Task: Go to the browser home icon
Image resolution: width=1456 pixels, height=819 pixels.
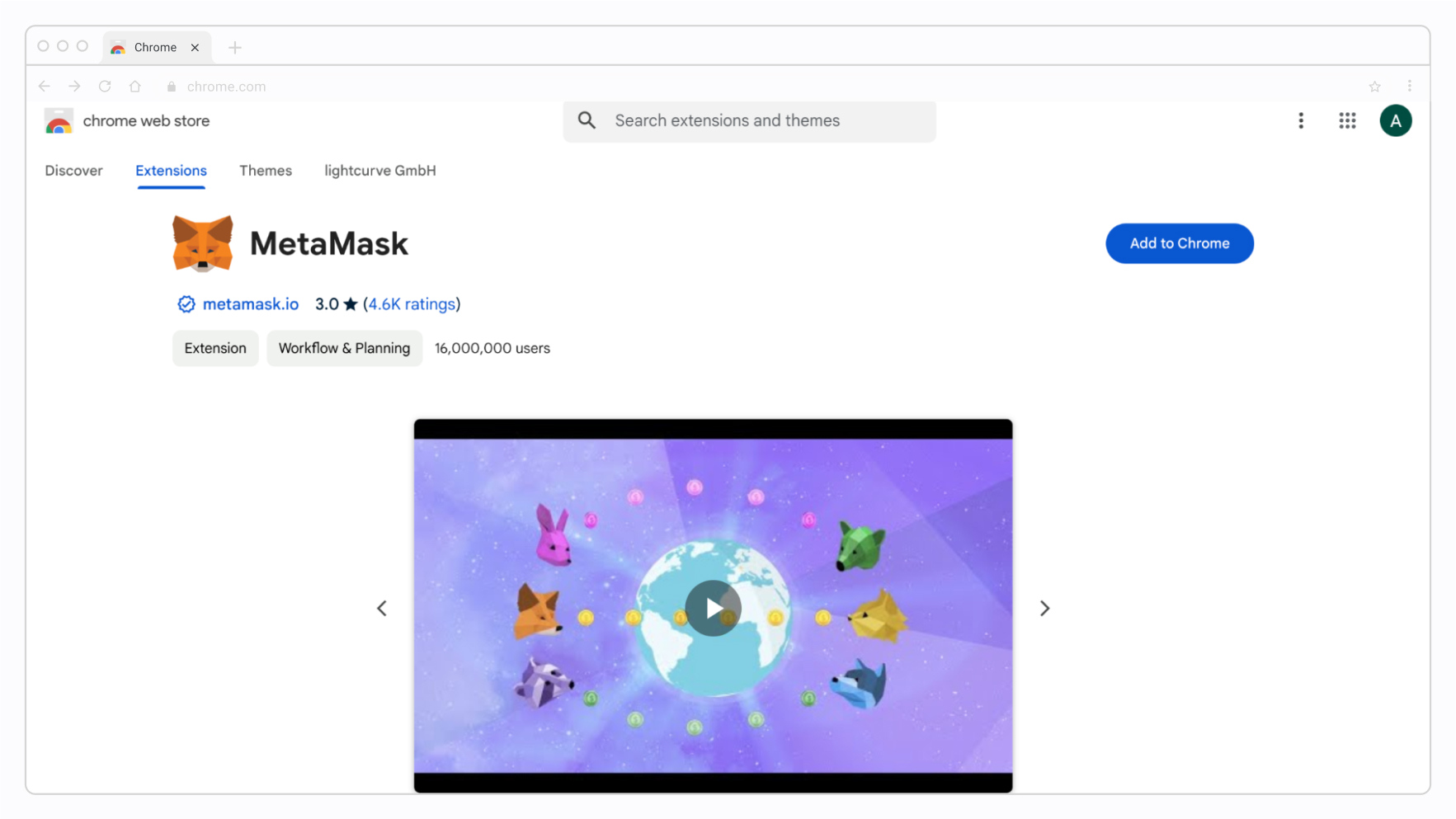Action: pyautogui.click(x=135, y=86)
